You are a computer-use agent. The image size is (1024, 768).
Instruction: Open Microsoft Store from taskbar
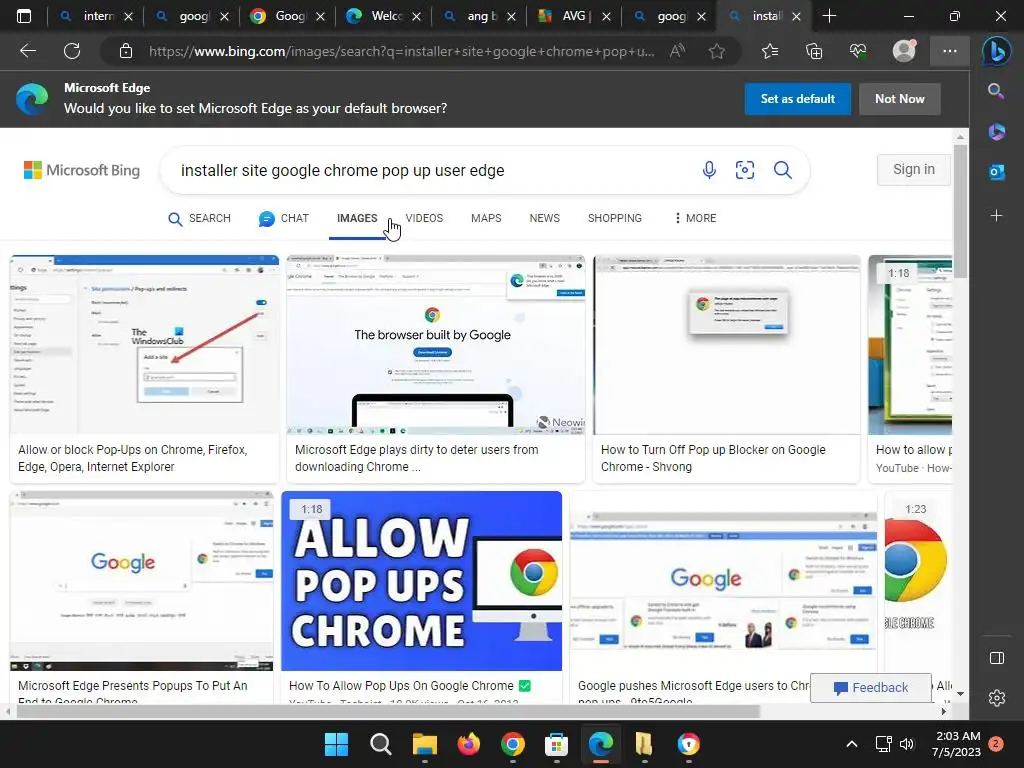point(556,744)
